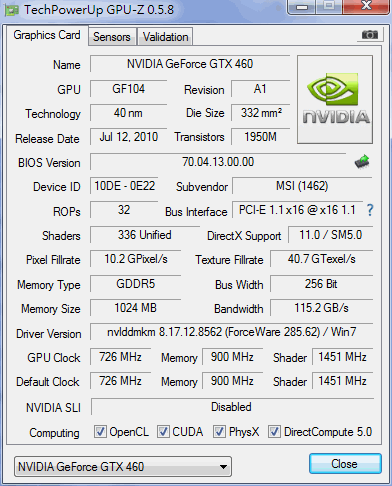
Task: Select the Graphics Card tab
Action: [47, 35]
